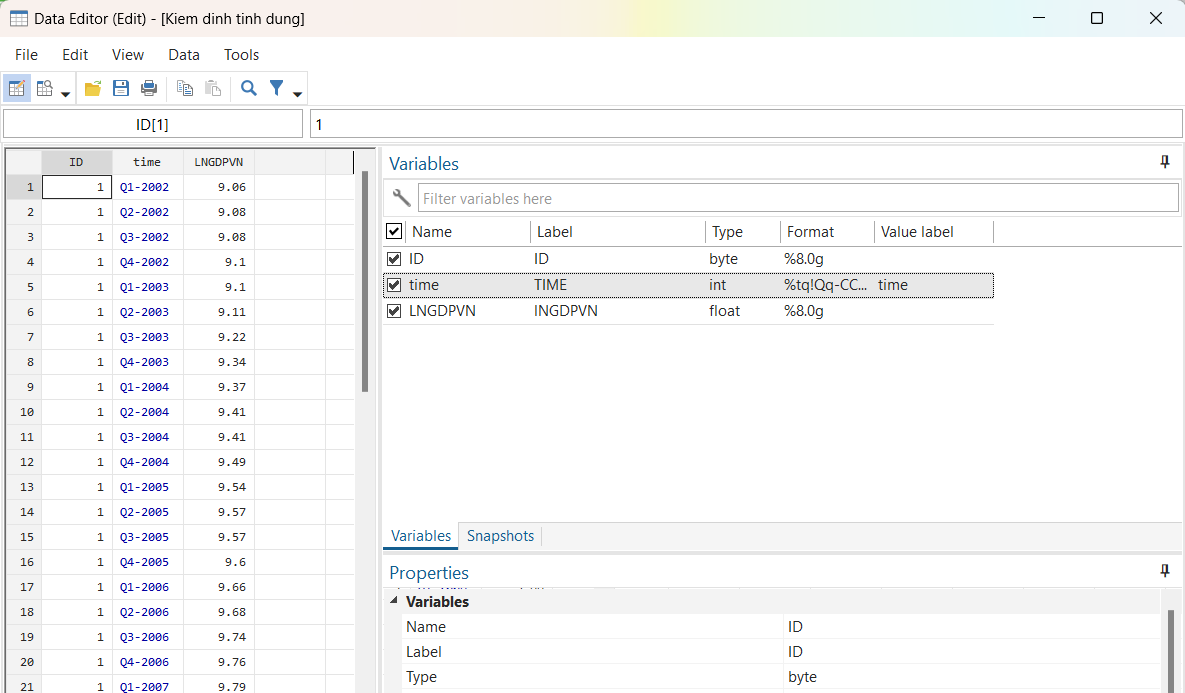Toggle the time variable checkbox
1185x693 pixels.
point(394,285)
